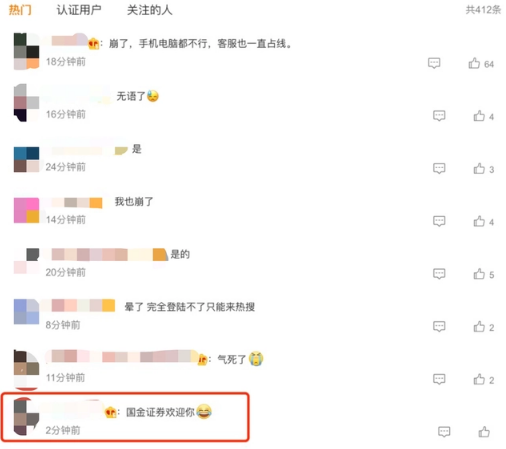Like the 国金证券欢迎你 comment

[484, 432]
